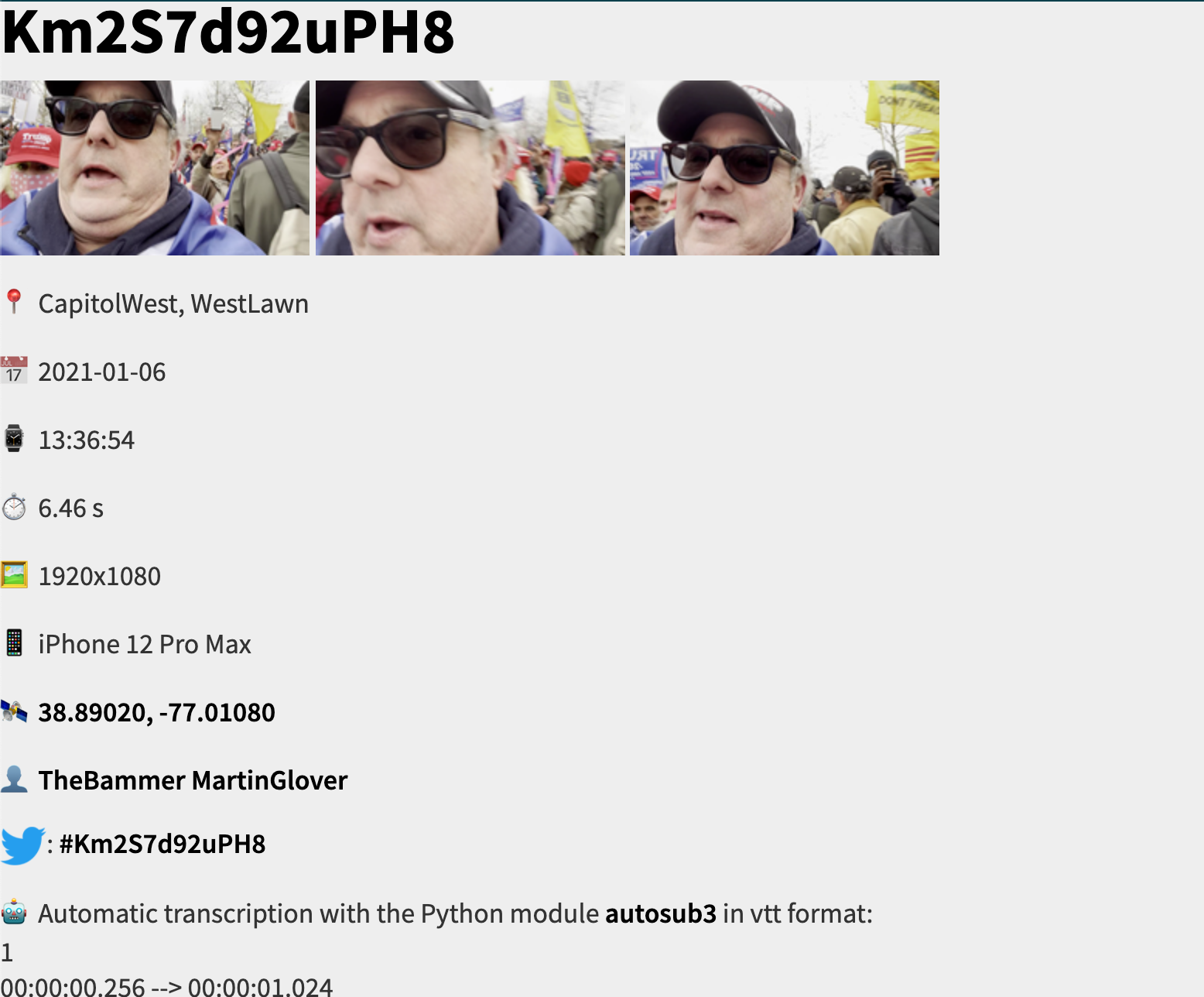This screenshot has width=1204, height=997.
Task: Click the calendar icon beside 2021-01-06
Action: coord(14,371)
